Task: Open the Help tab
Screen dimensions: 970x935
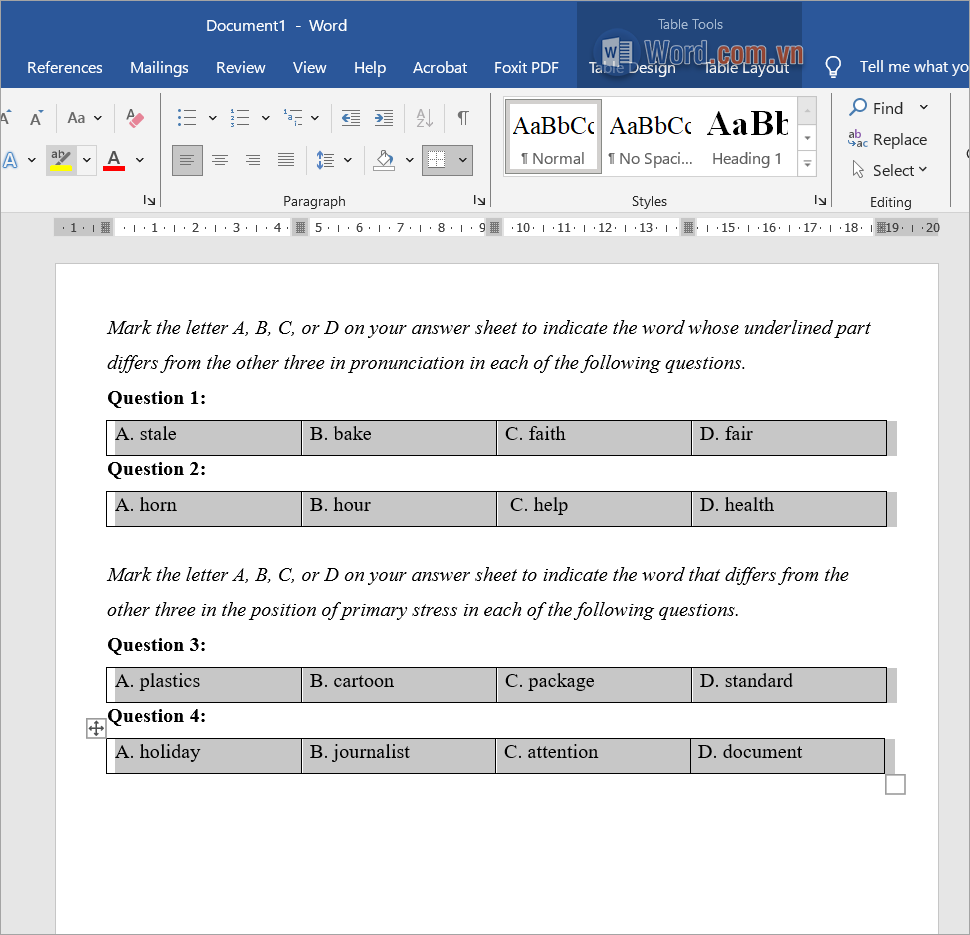Action: pyautogui.click(x=370, y=67)
